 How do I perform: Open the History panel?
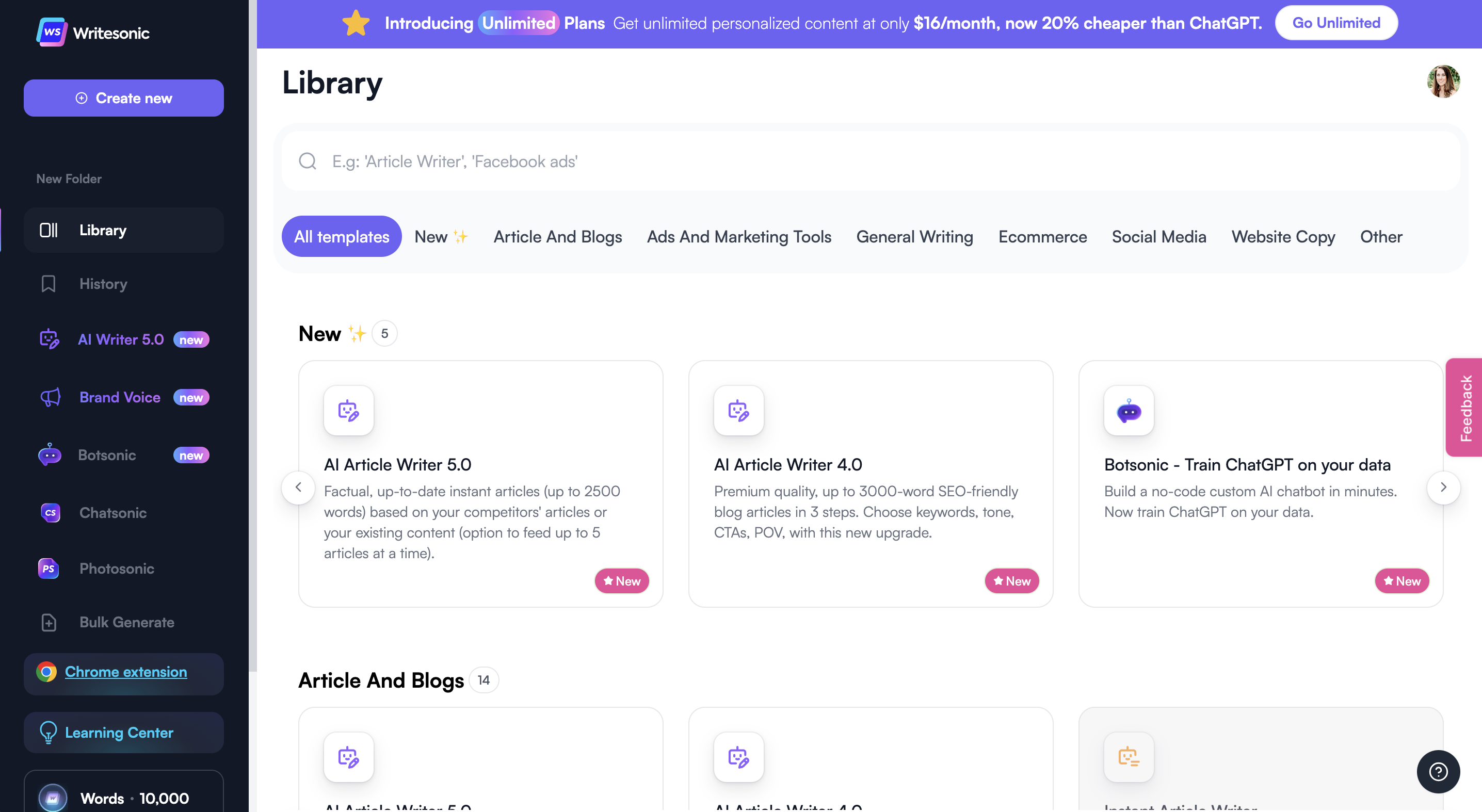[103, 284]
